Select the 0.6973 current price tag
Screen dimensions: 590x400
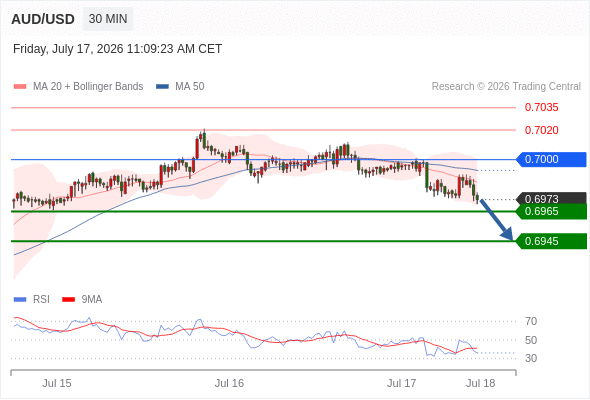pyautogui.click(x=551, y=198)
